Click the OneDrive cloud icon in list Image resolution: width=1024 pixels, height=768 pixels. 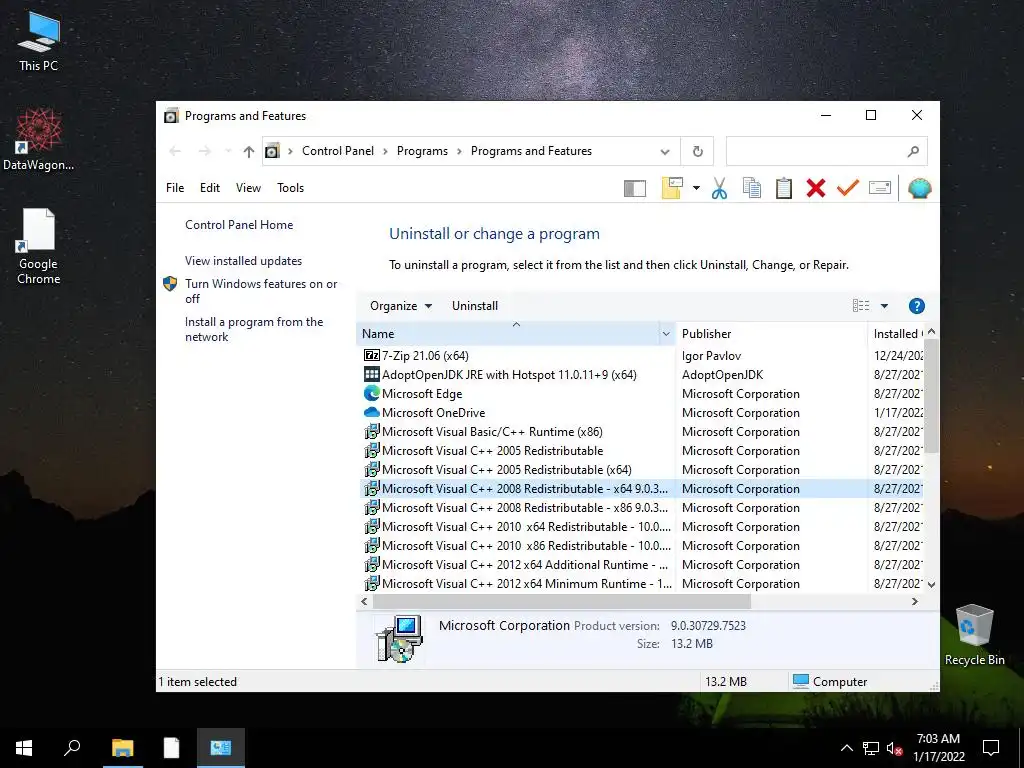(372, 413)
